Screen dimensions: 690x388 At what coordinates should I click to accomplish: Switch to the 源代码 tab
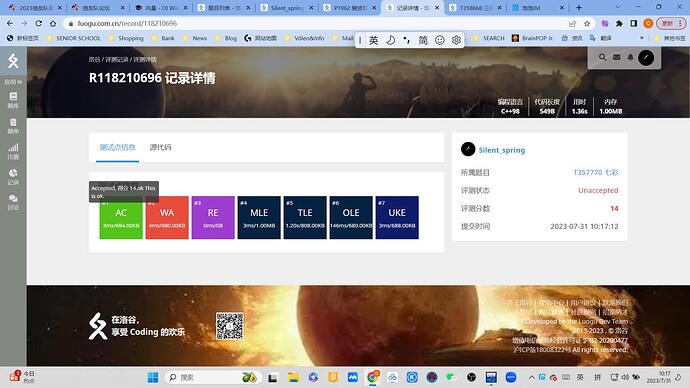[x=161, y=147]
